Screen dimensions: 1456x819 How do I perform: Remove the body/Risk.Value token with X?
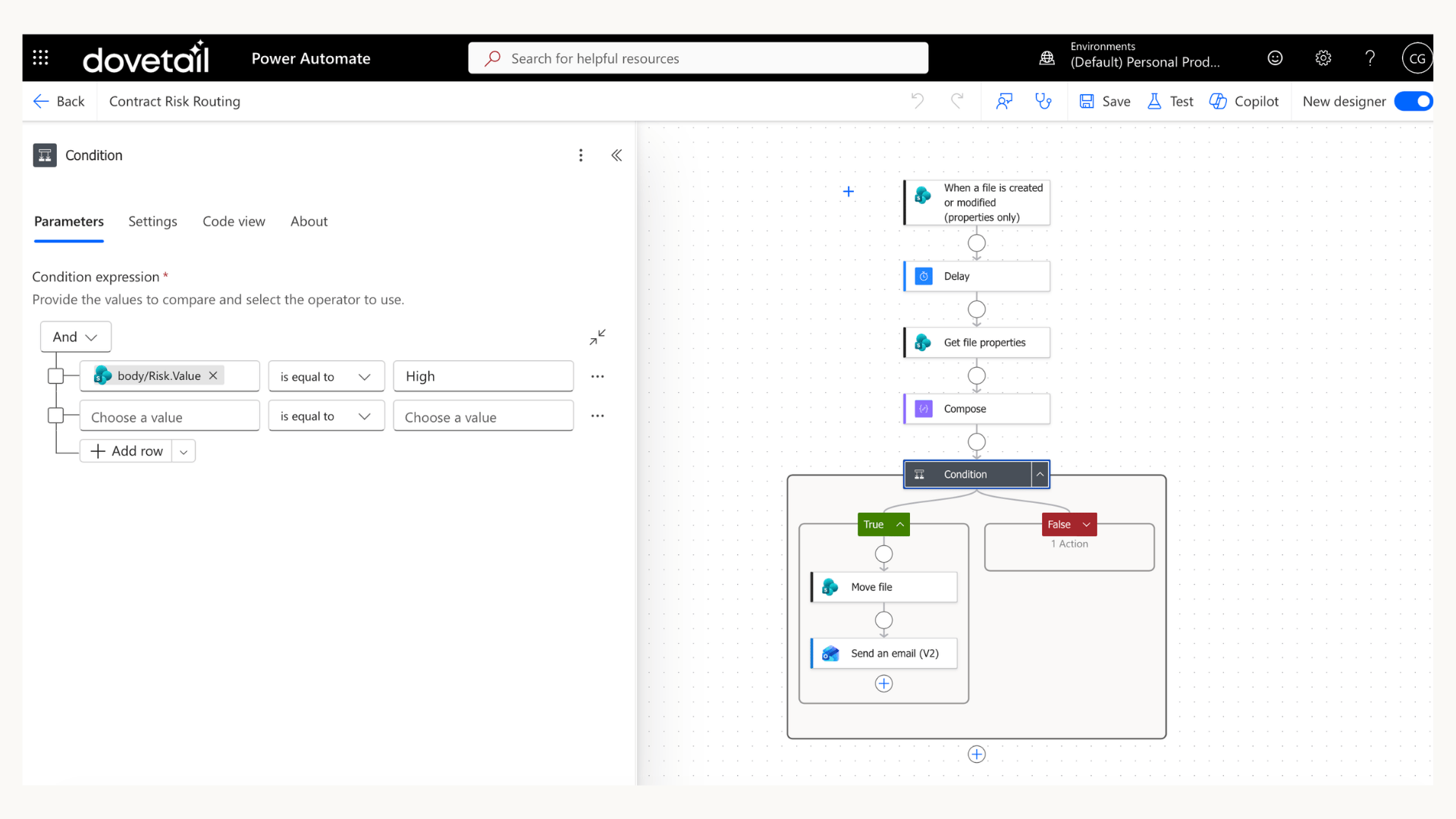click(213, 375)
